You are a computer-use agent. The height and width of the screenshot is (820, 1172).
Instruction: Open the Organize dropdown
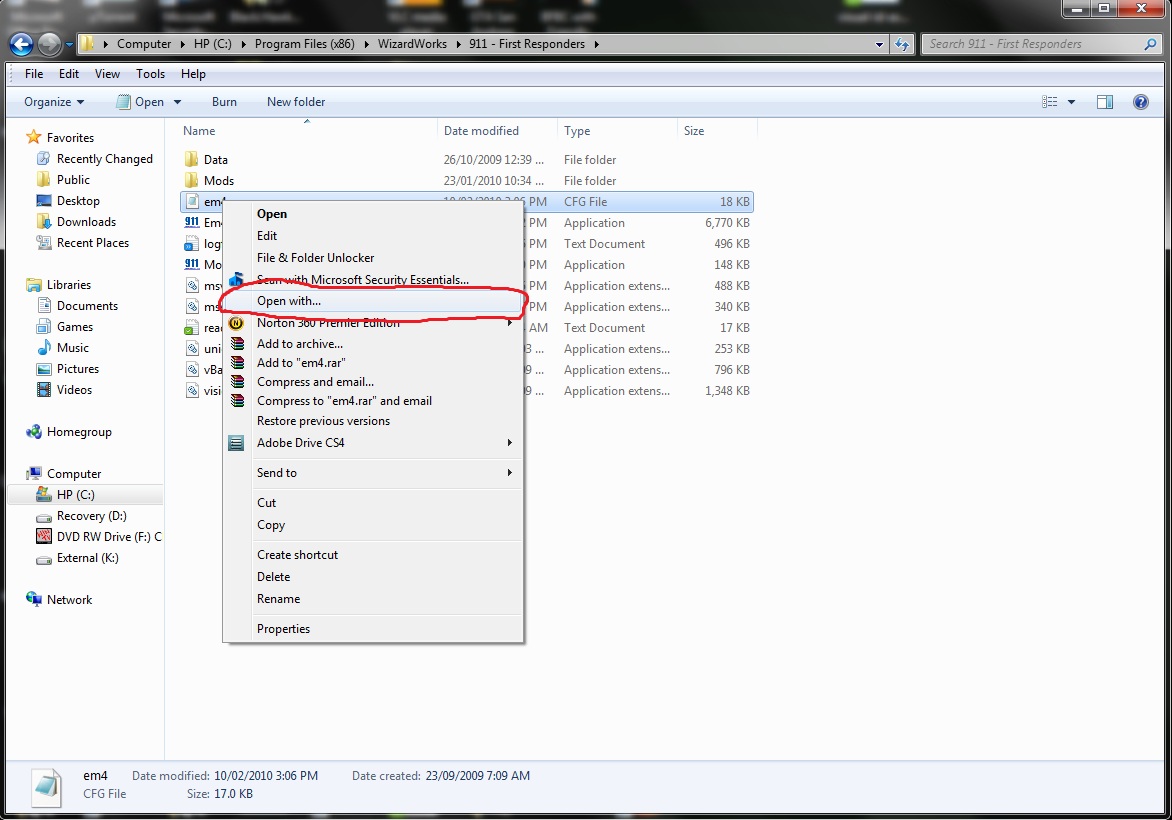pyautogui.click(x=54, y=102)
